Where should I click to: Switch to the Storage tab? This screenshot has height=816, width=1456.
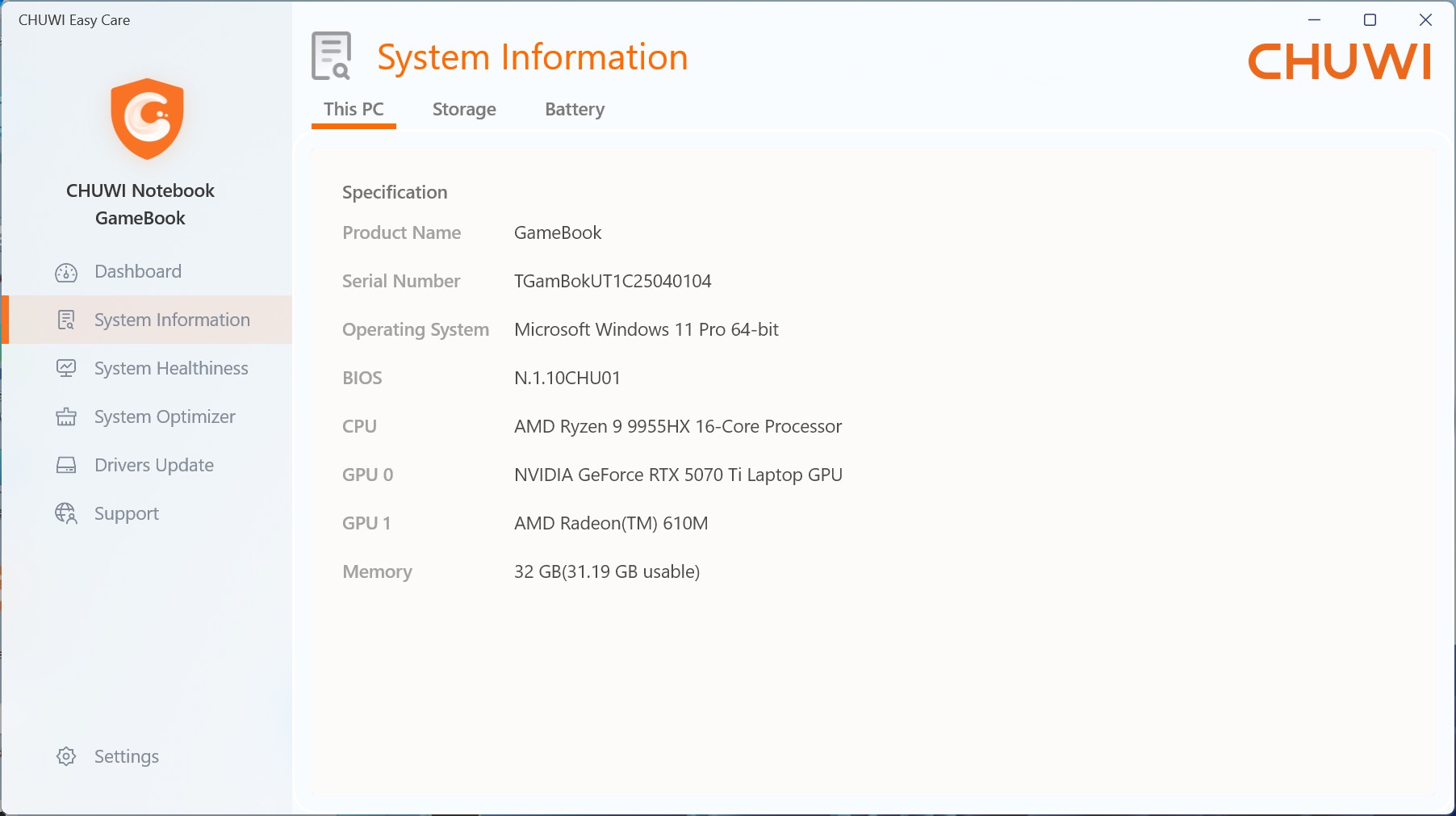click(464, 110)
